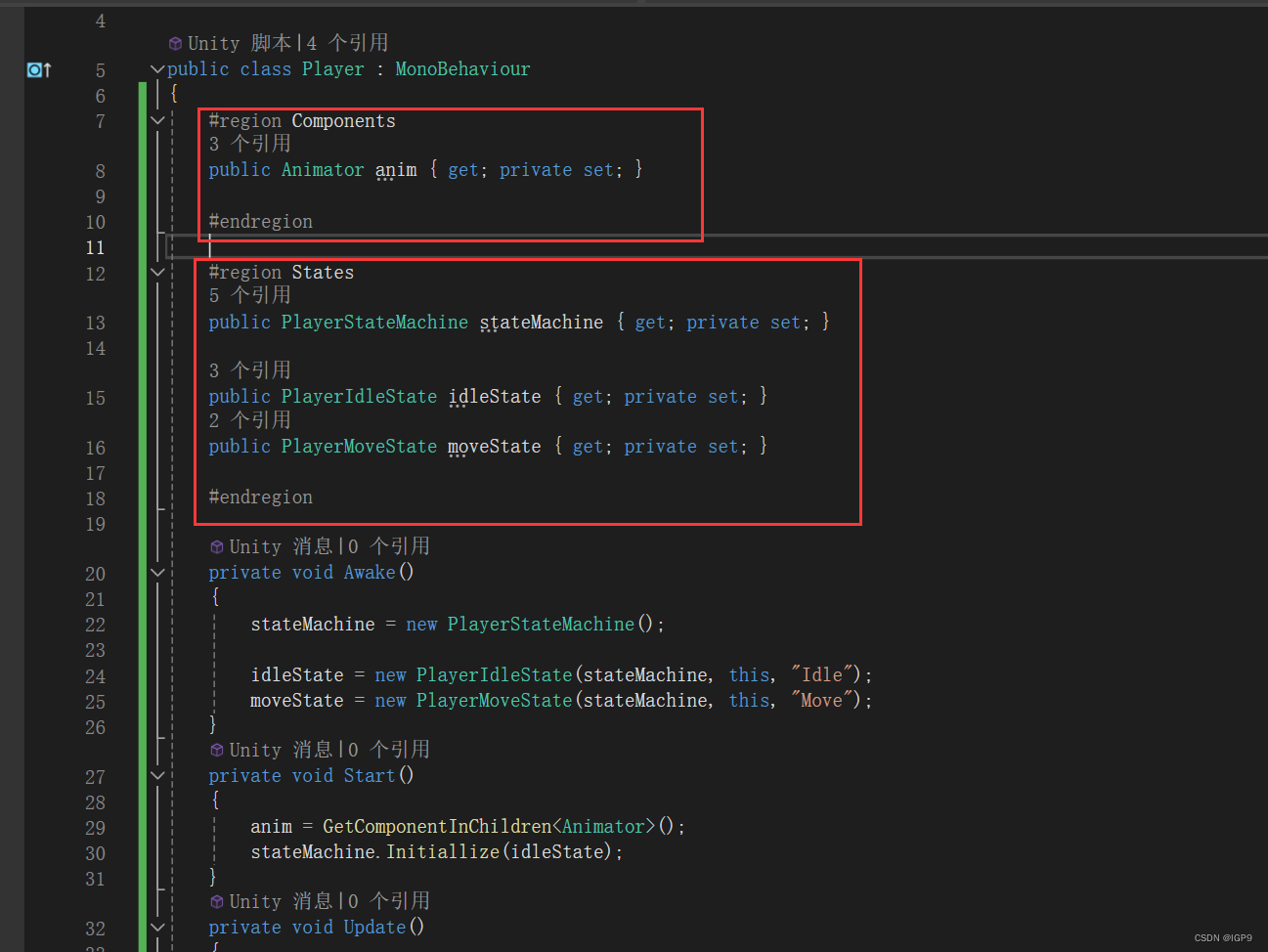
Task: Click the Awake method name
Action: [x=370, y=573]
